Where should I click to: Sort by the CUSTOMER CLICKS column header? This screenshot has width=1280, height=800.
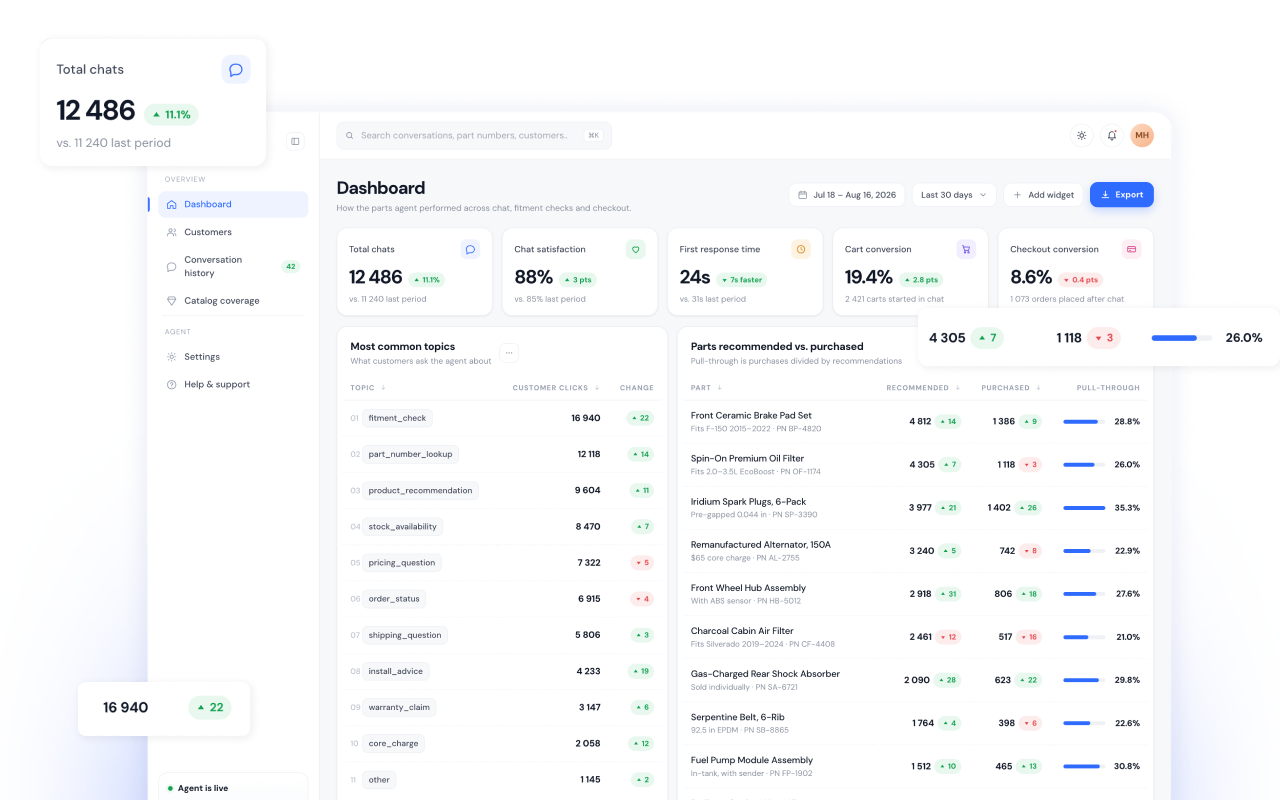click(556, 388)
